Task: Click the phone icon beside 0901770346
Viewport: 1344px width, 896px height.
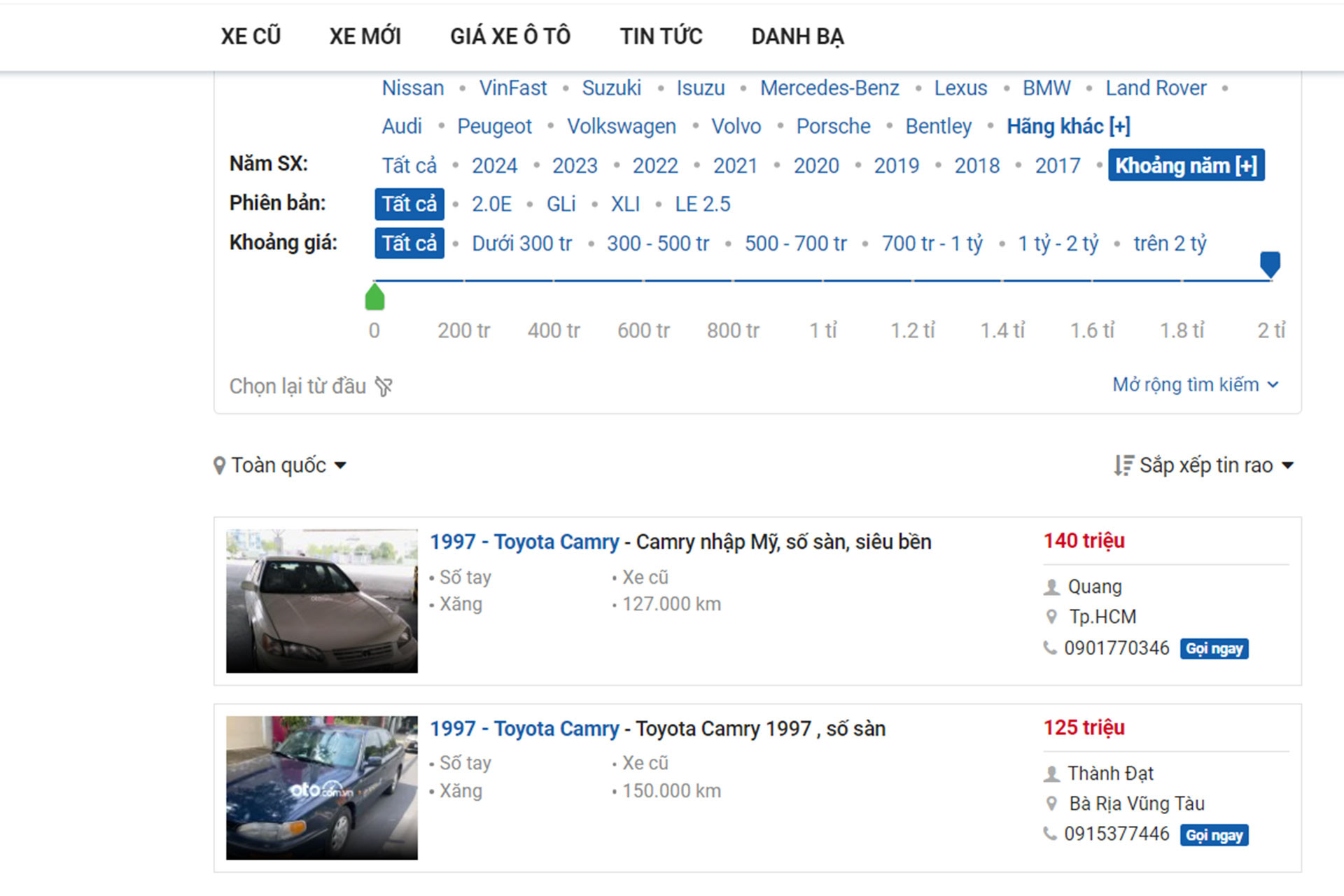Action: pos(1050,648)
